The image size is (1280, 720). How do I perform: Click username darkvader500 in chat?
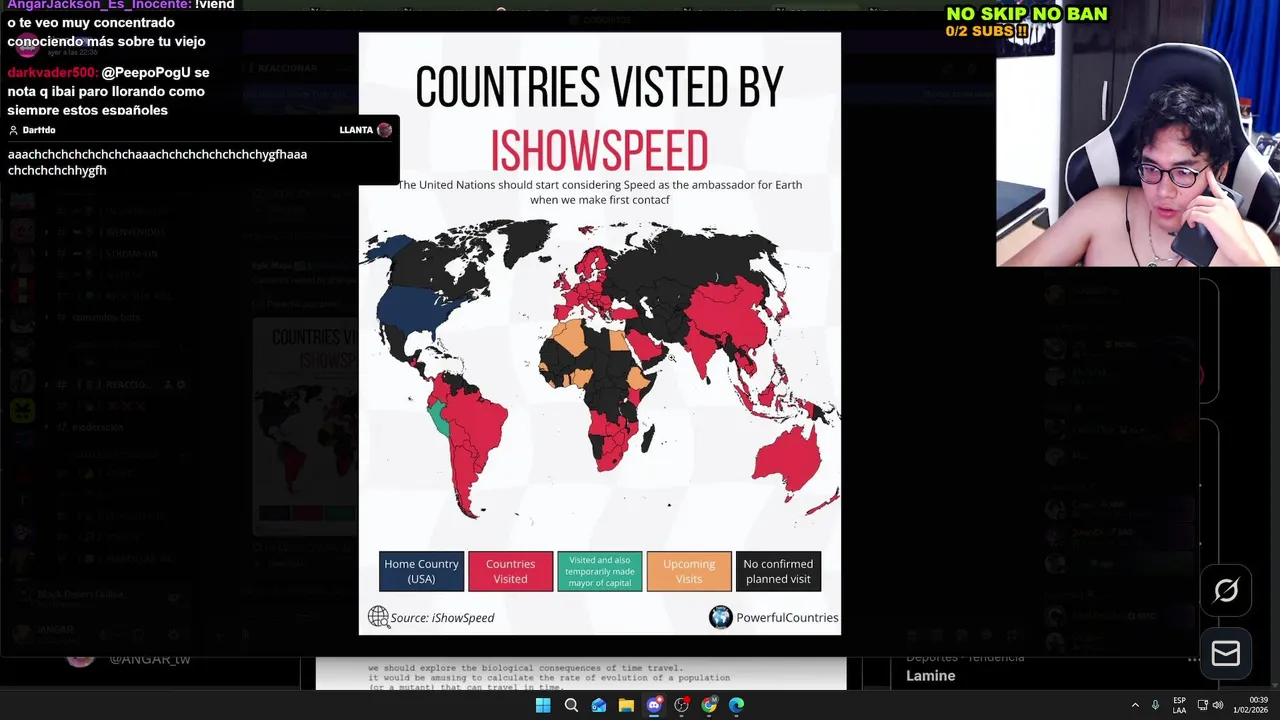(x=52, y=73)
